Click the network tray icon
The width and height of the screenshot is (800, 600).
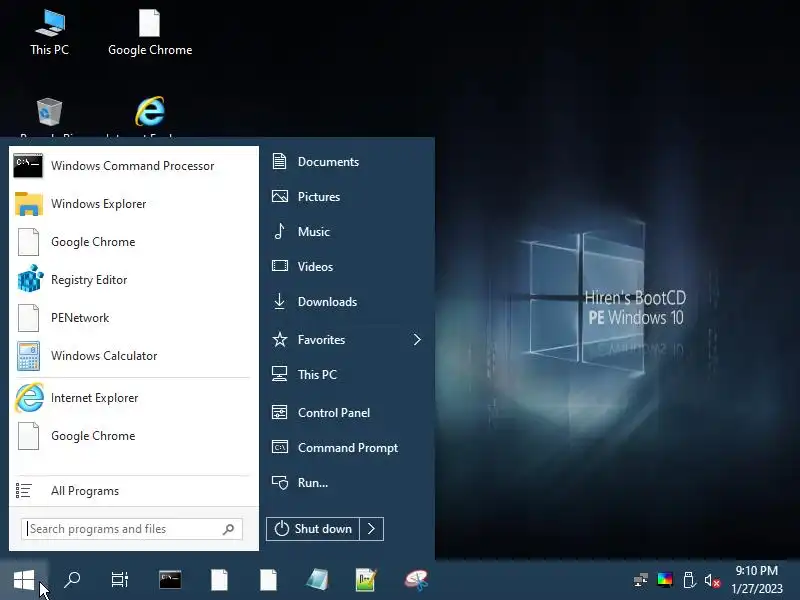tap(640, 580)
